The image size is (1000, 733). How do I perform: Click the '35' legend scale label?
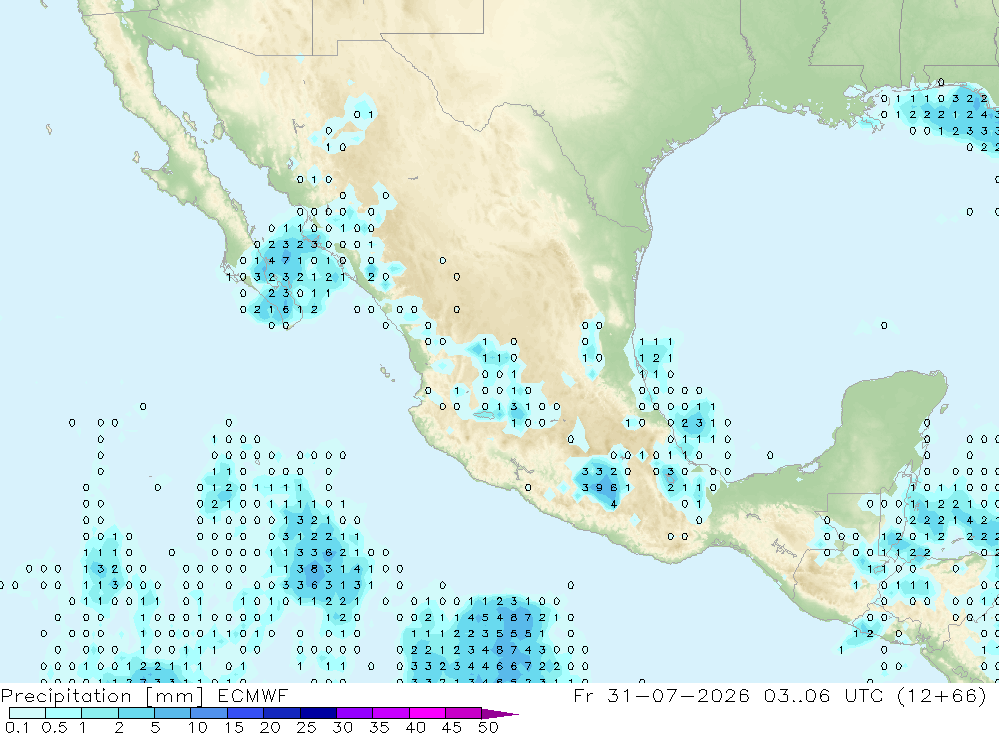click(x=379, y=727)
